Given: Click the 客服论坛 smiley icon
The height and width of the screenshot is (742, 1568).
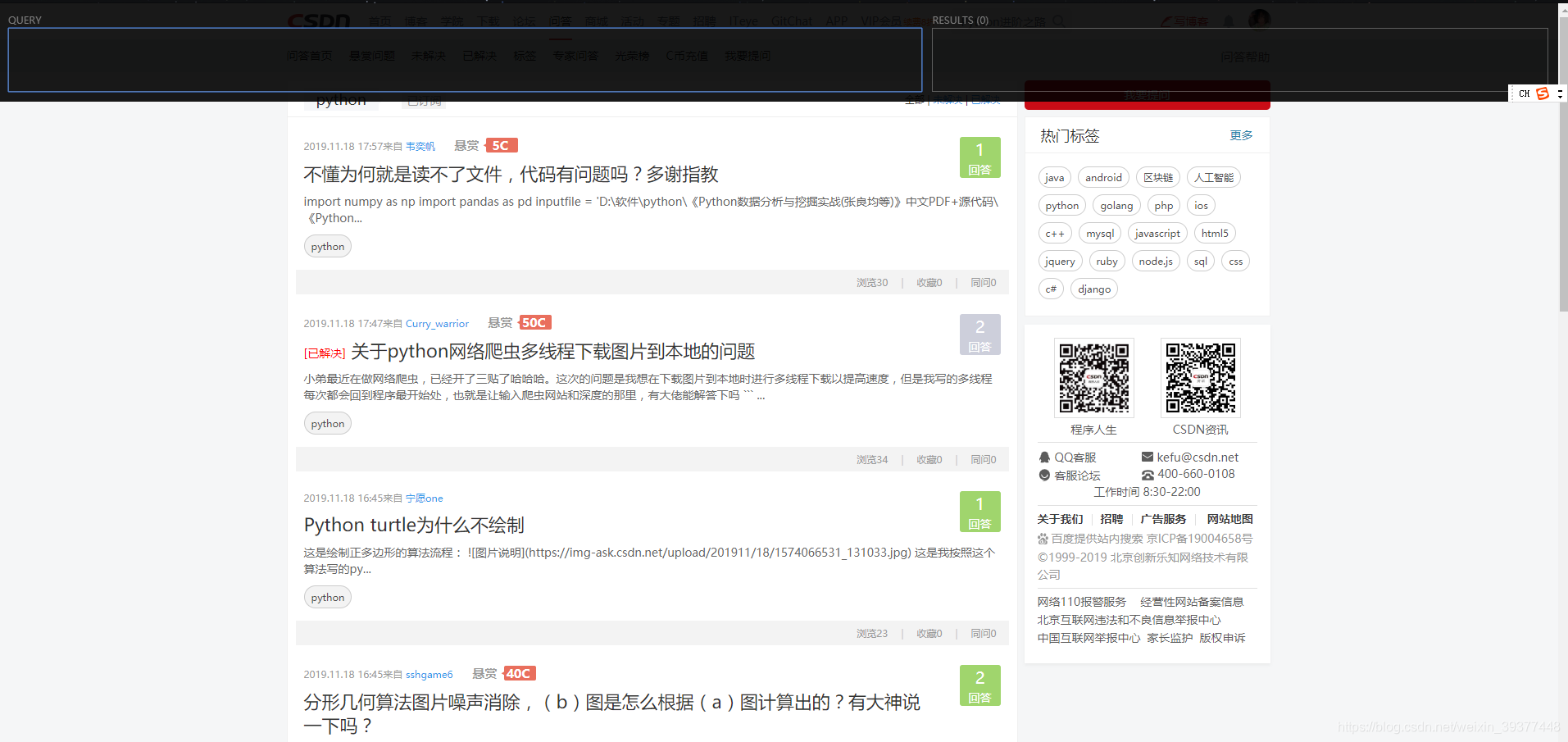Looking at the screenshot, I should [x=1043, y=476].
